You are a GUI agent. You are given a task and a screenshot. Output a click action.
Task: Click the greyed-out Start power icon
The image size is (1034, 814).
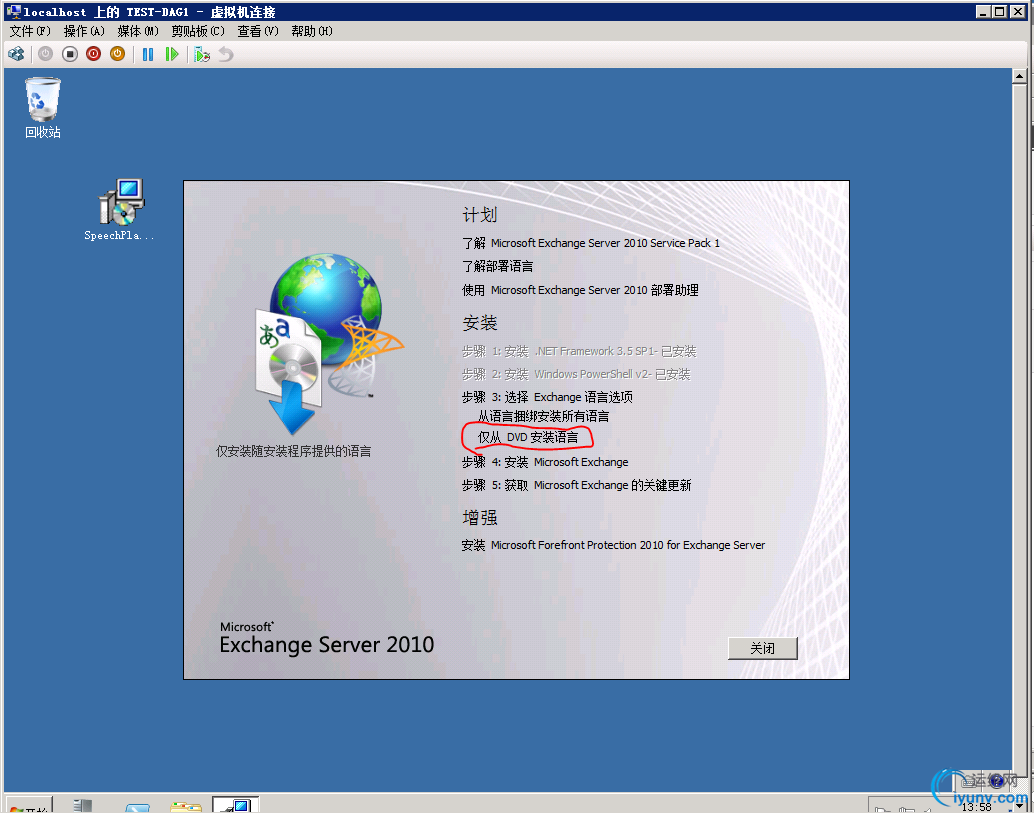[46, 54]
